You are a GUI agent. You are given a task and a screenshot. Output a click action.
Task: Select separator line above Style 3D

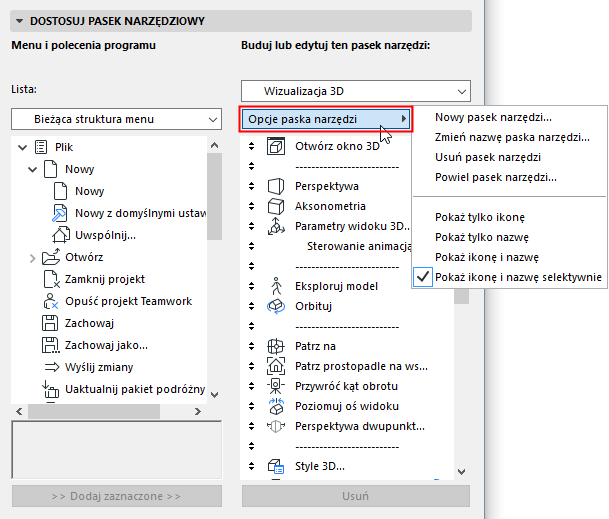point(347,446)
